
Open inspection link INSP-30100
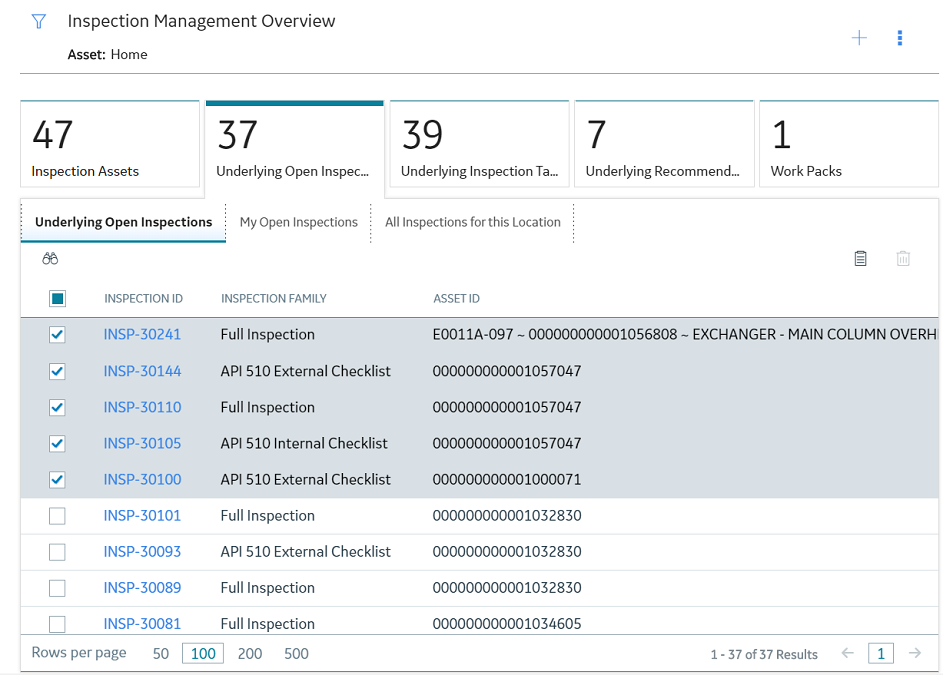pos(142,479)
